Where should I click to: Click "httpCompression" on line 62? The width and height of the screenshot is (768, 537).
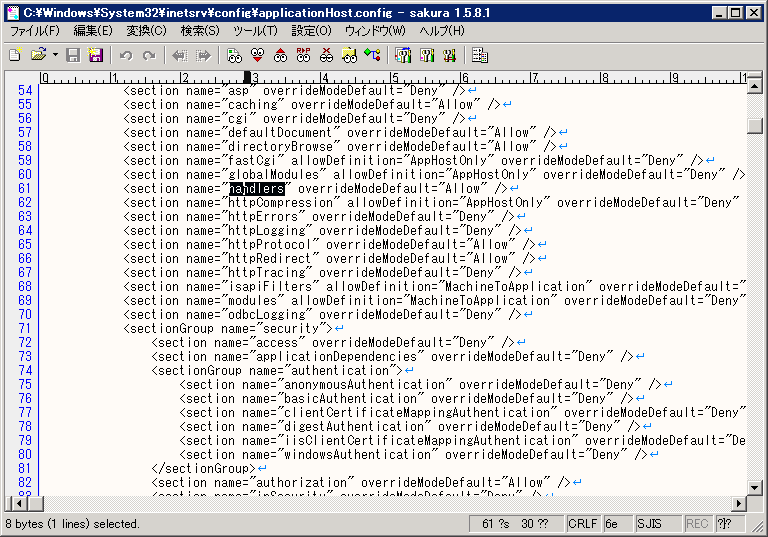click(281, 203)
